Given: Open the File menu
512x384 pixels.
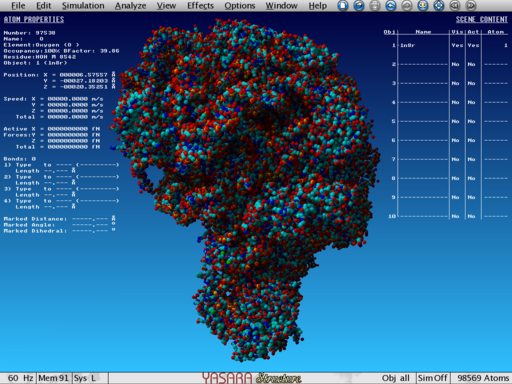Looking at the screenshot, I should (18, 6).
